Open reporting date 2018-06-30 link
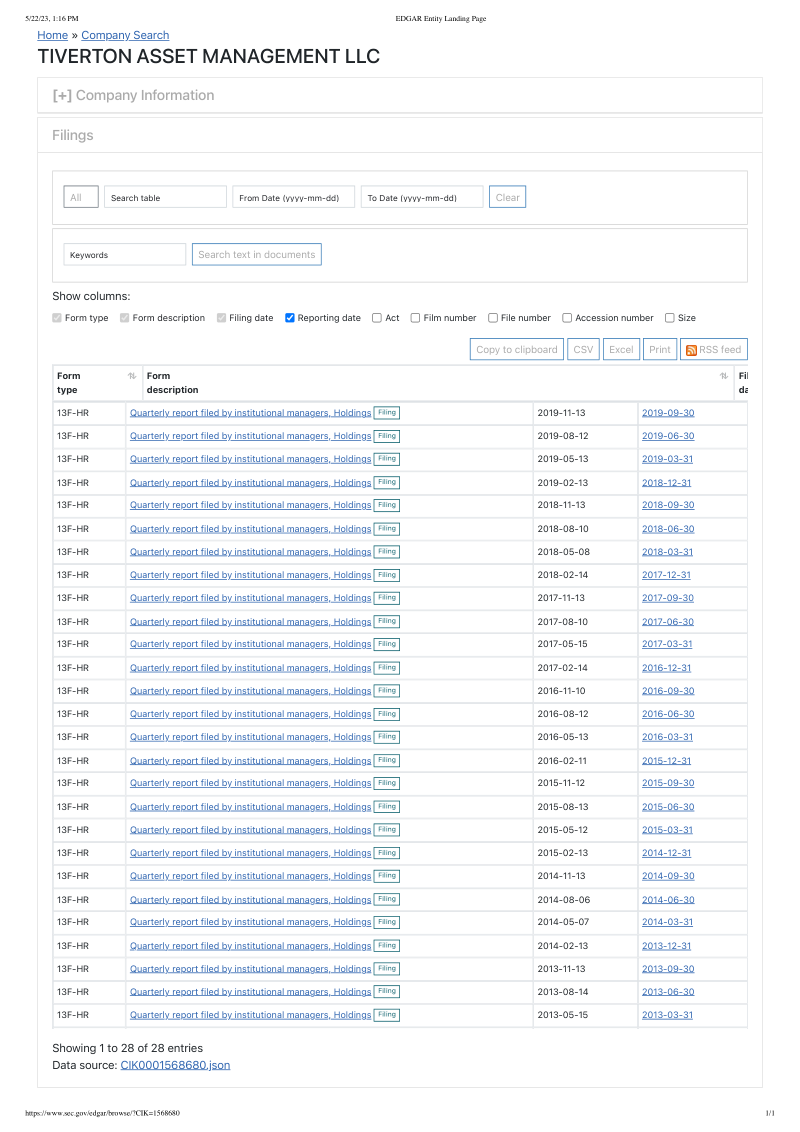This screenshot has width=800, height=1132. tap(668, 528)
